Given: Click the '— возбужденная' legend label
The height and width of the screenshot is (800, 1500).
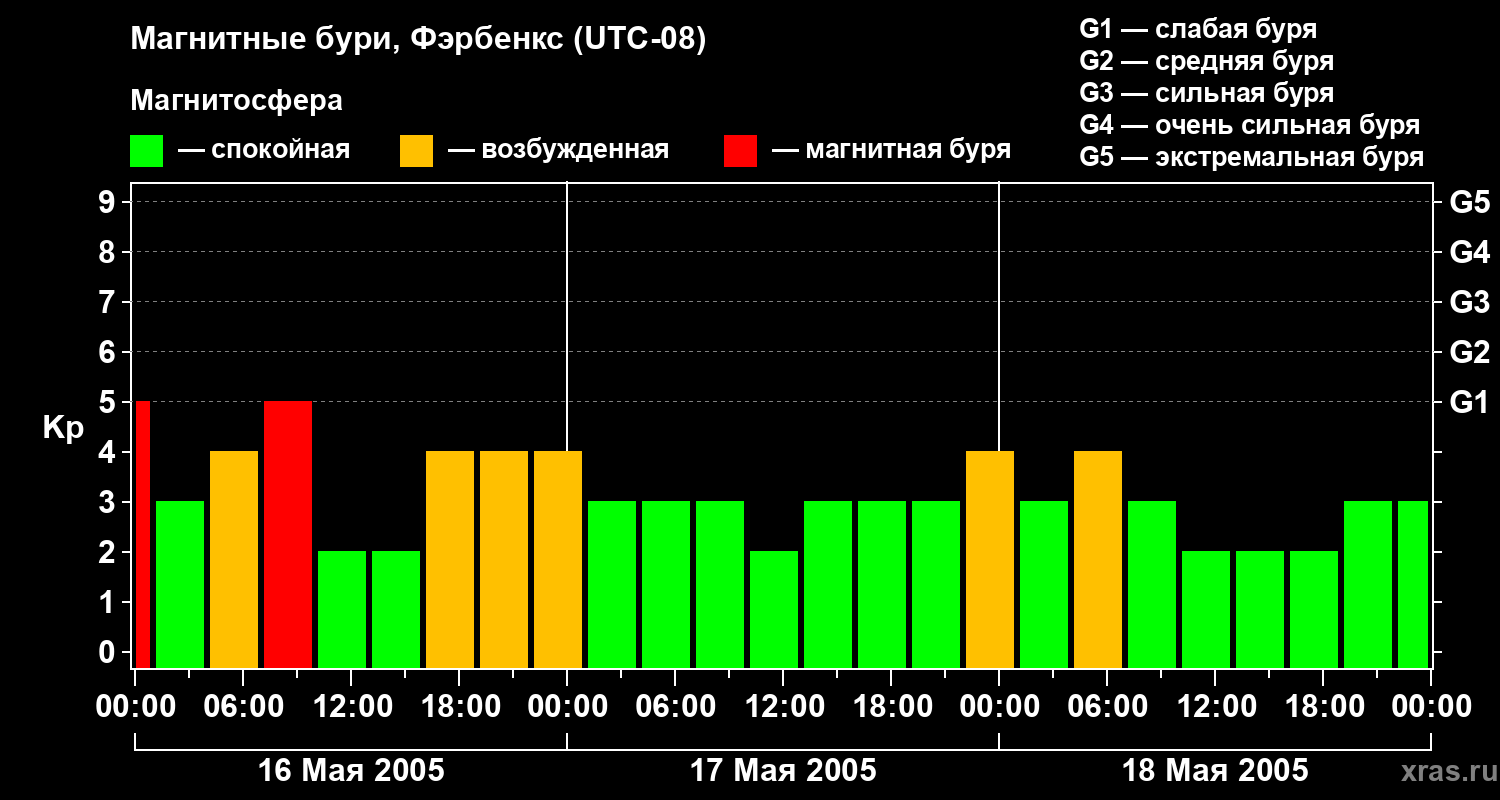Looking at the screenshot, I should pos(558,150).
